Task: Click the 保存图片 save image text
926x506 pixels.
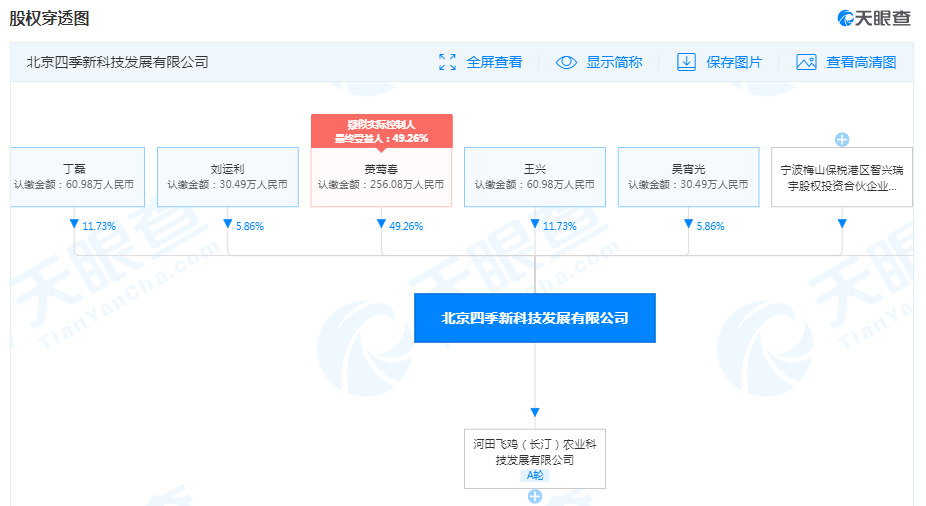Action: pos(734,62)
